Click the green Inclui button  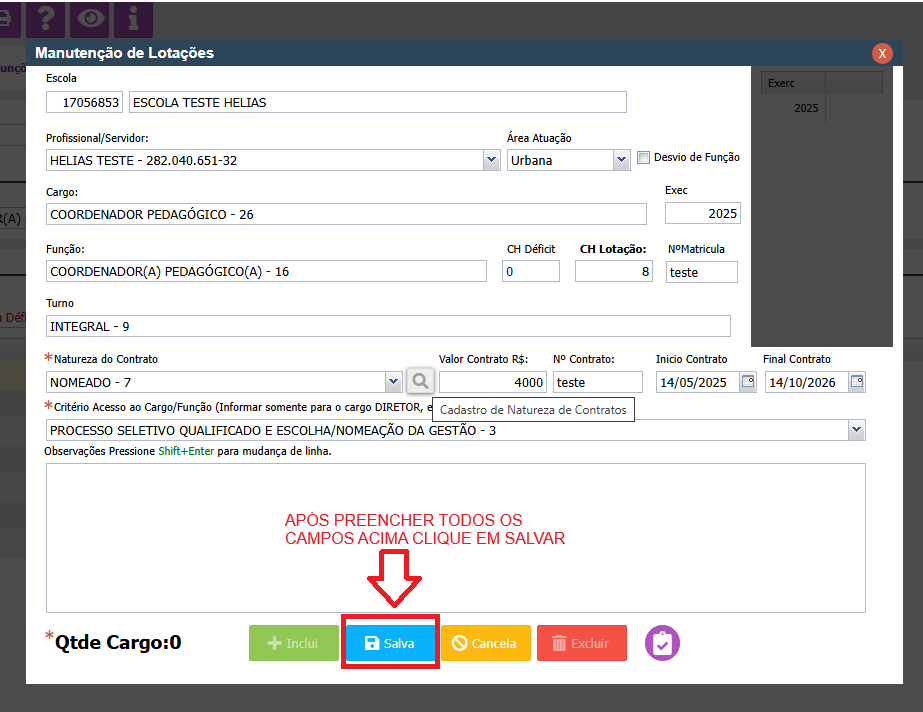point(294,643)
